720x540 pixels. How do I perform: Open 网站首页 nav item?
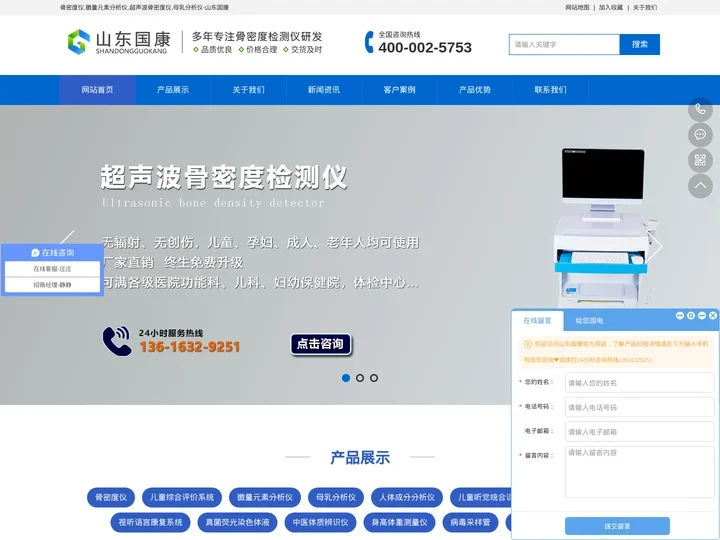97,90
